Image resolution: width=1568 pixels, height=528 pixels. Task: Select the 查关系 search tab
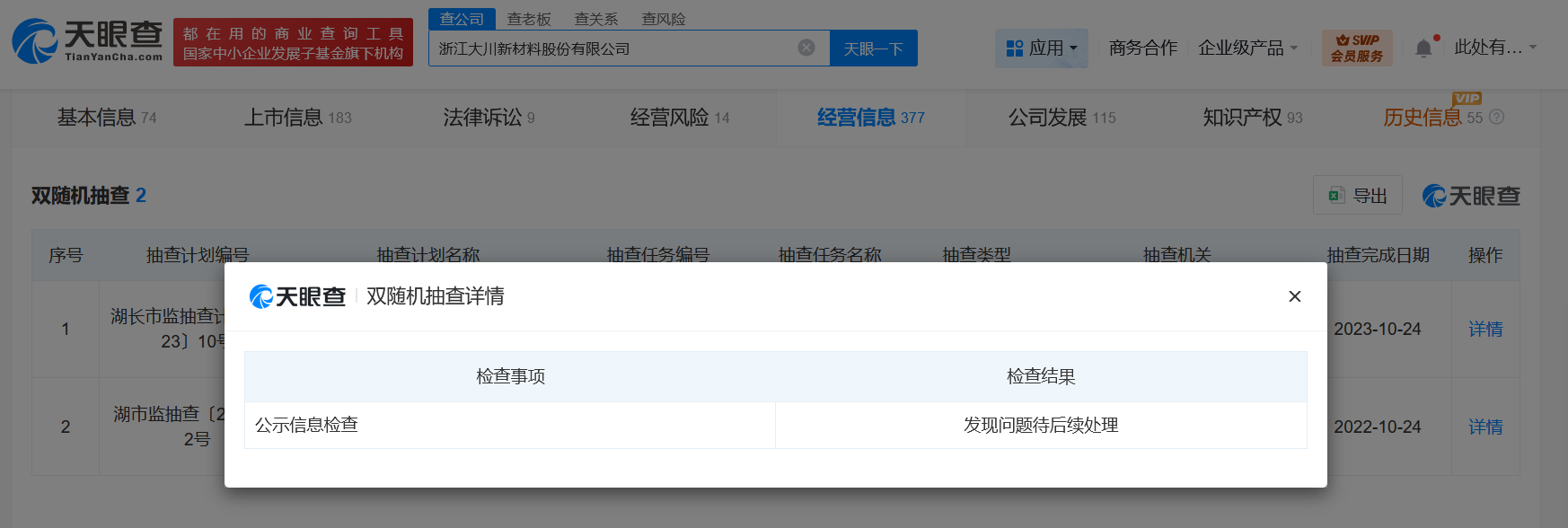point(596,19)
